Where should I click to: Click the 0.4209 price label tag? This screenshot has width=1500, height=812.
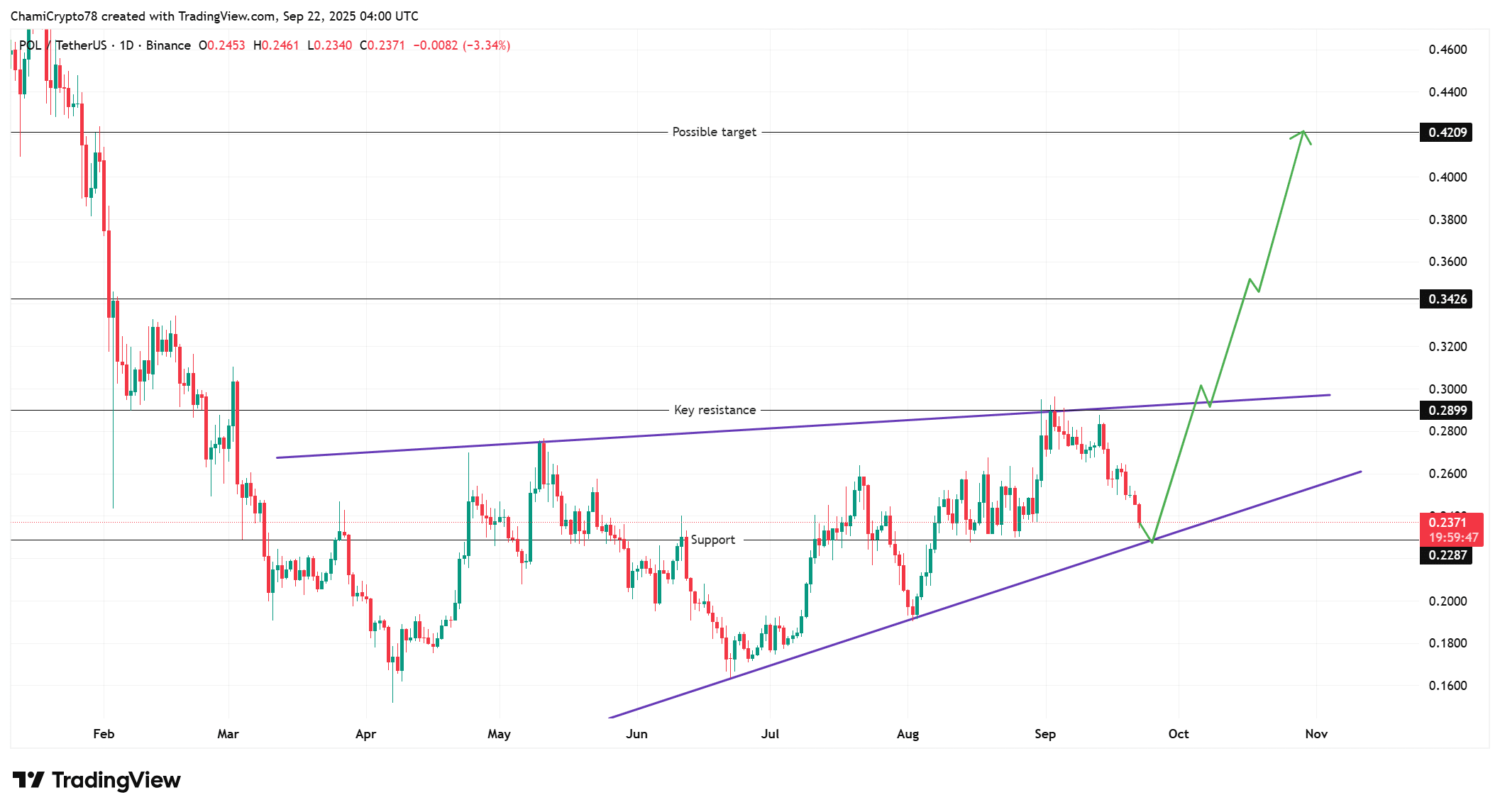coord(1446,133)
